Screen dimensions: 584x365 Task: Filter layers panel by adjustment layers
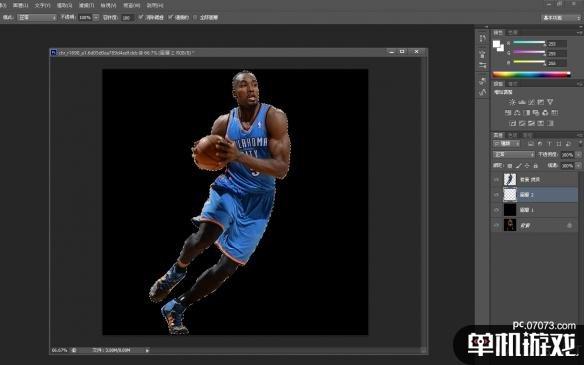coord(540,144)
